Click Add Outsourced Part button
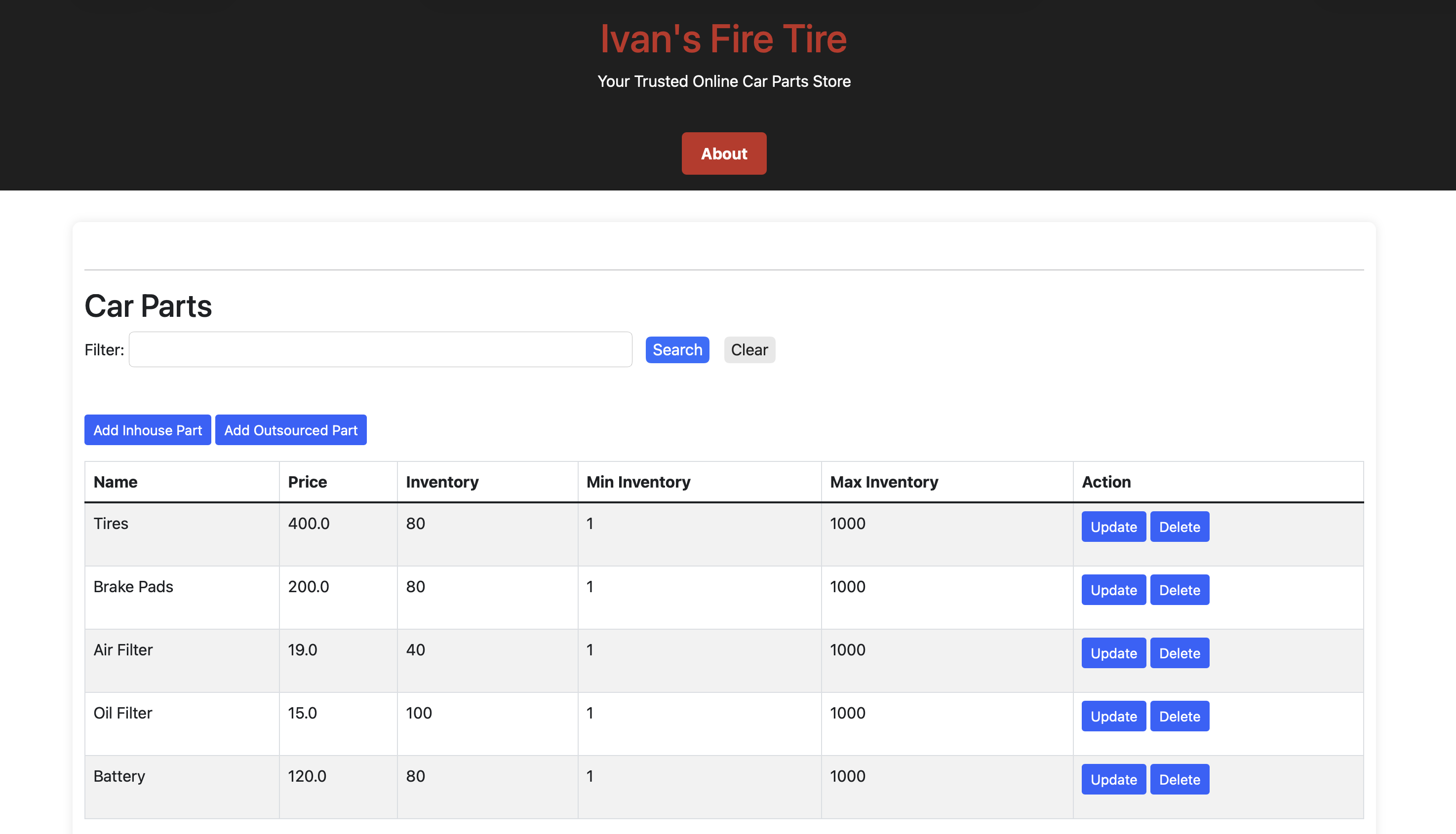This screenshot has height=834, width=1456. tap(290, 430)
